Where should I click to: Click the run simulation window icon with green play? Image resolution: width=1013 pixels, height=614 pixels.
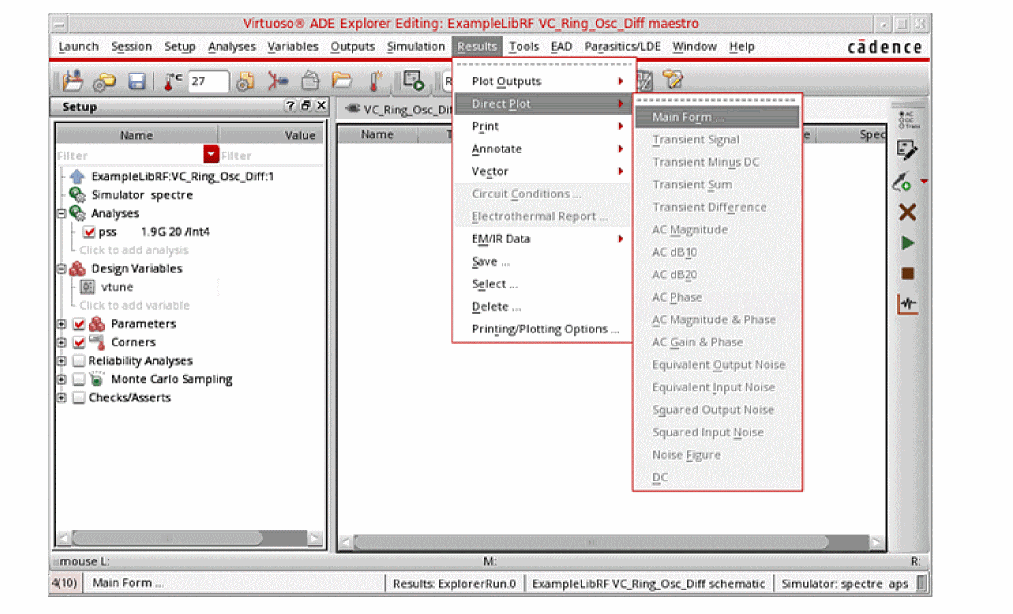coord(413,81)
